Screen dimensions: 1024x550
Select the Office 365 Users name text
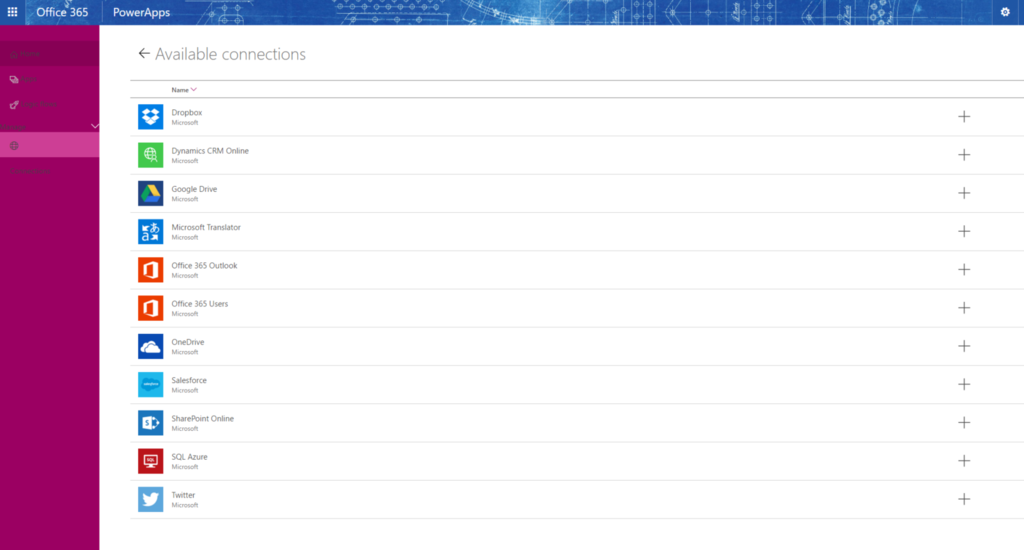tap(200, 304)
